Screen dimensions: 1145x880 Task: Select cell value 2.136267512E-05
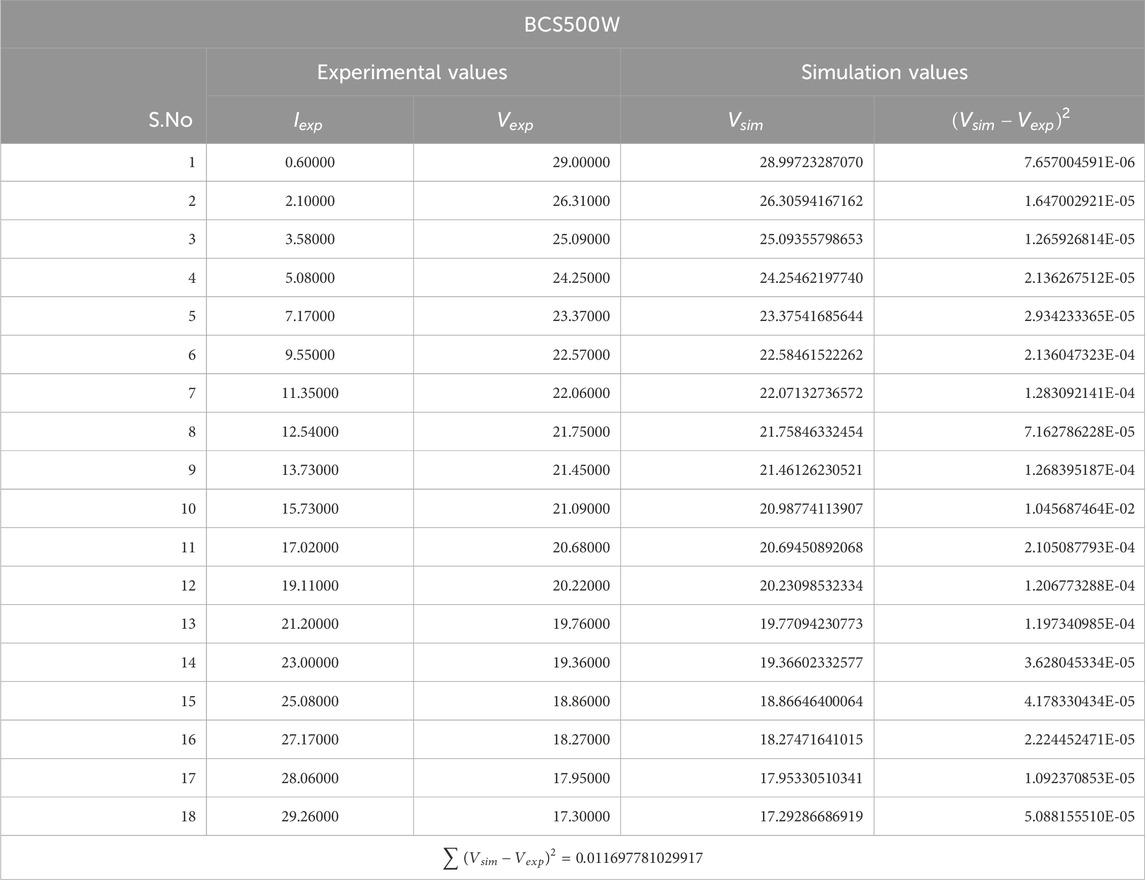click(x=1079, y=278)
